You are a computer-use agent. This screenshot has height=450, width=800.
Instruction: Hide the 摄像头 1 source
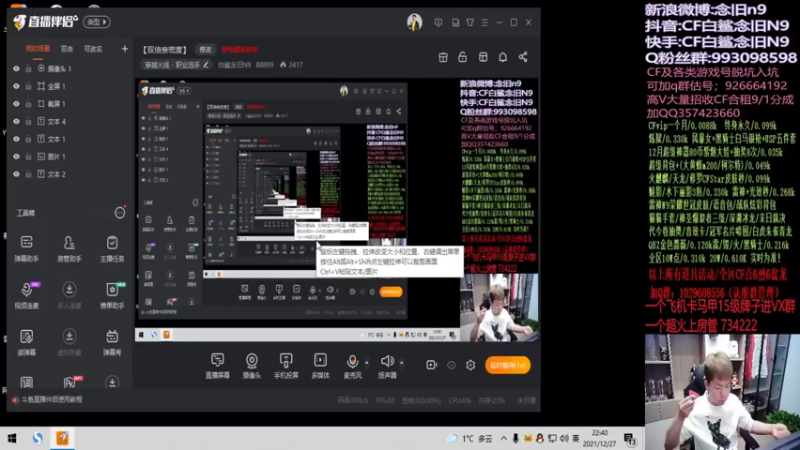pos(16,68)
